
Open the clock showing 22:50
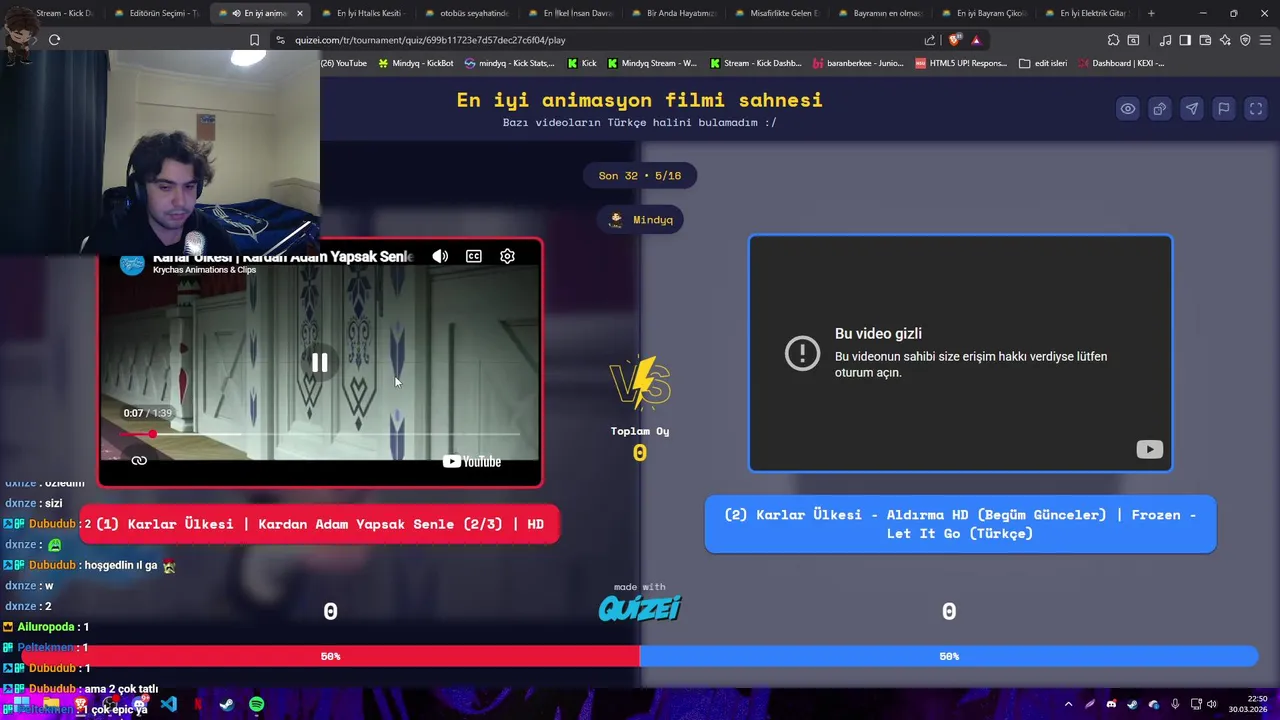point(1250,704)
